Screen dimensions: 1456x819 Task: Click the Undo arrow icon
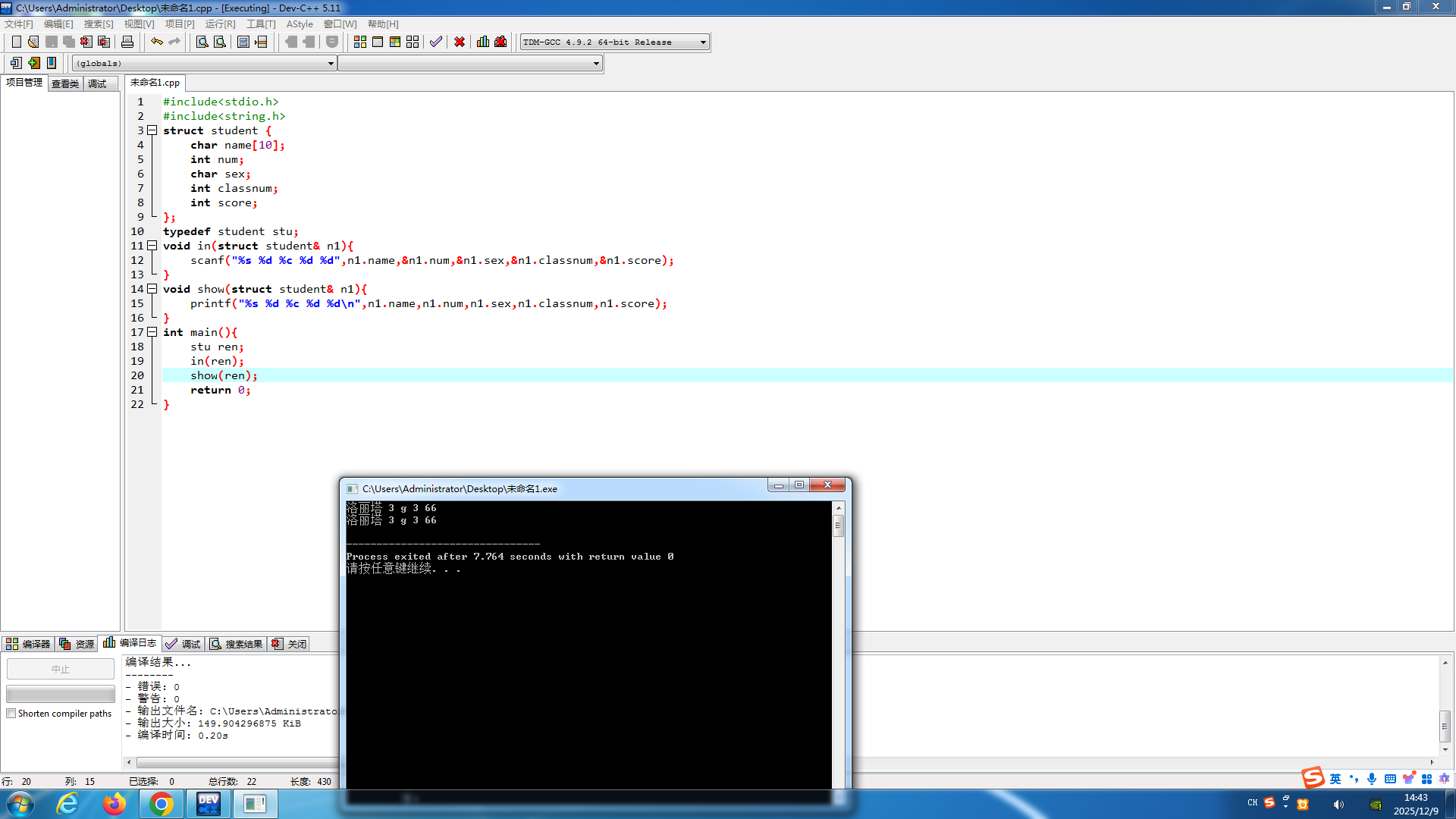[156, 42]
